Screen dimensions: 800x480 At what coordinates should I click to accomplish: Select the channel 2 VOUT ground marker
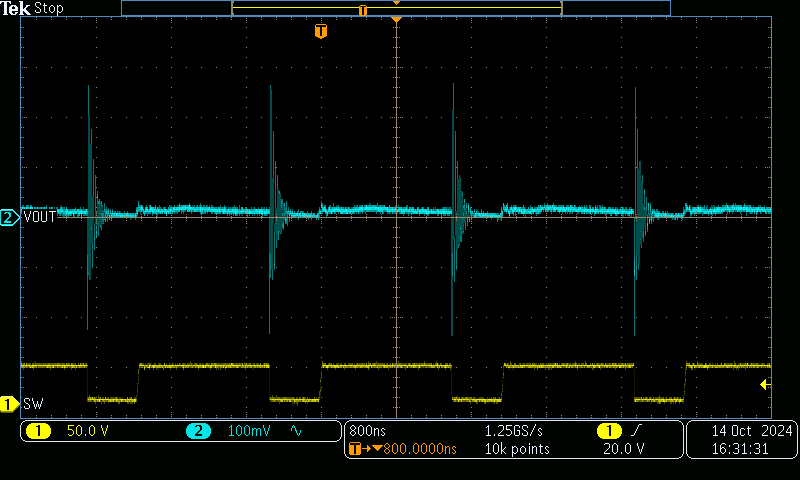[9, 217]
